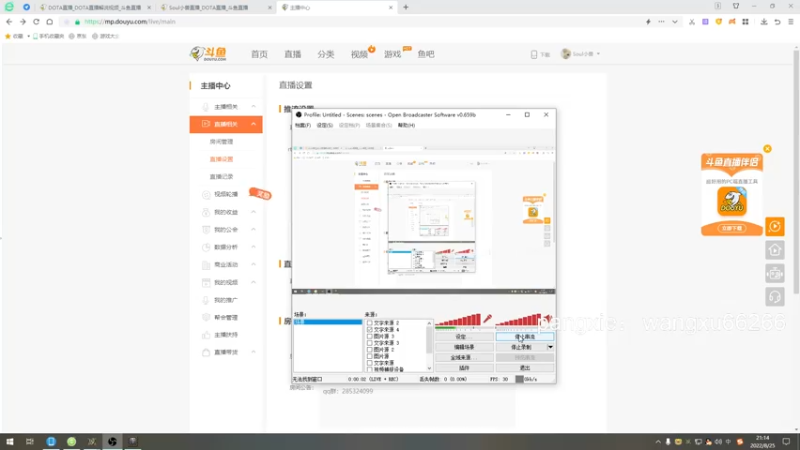Click the browser refresh button

coord(36,22)
